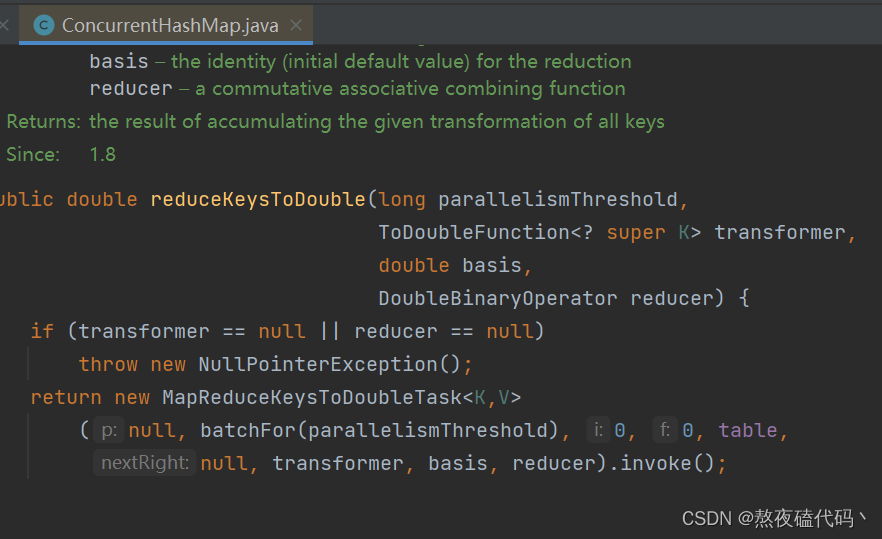This screenshot has height=539, width=882.
Task: Click the 'double basis' parameter declaration
Action: click(x=451, y=265)
